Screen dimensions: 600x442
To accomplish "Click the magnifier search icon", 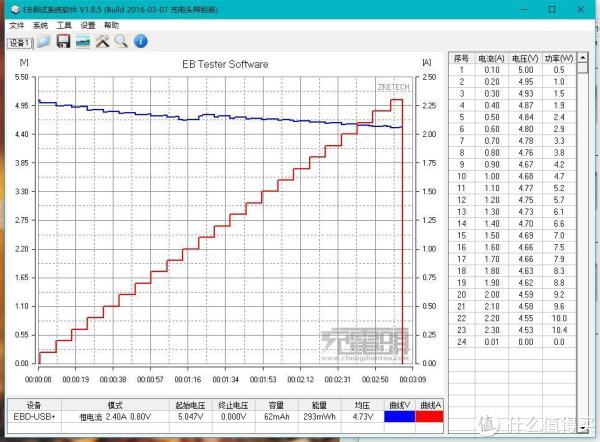I will [121, 41].
